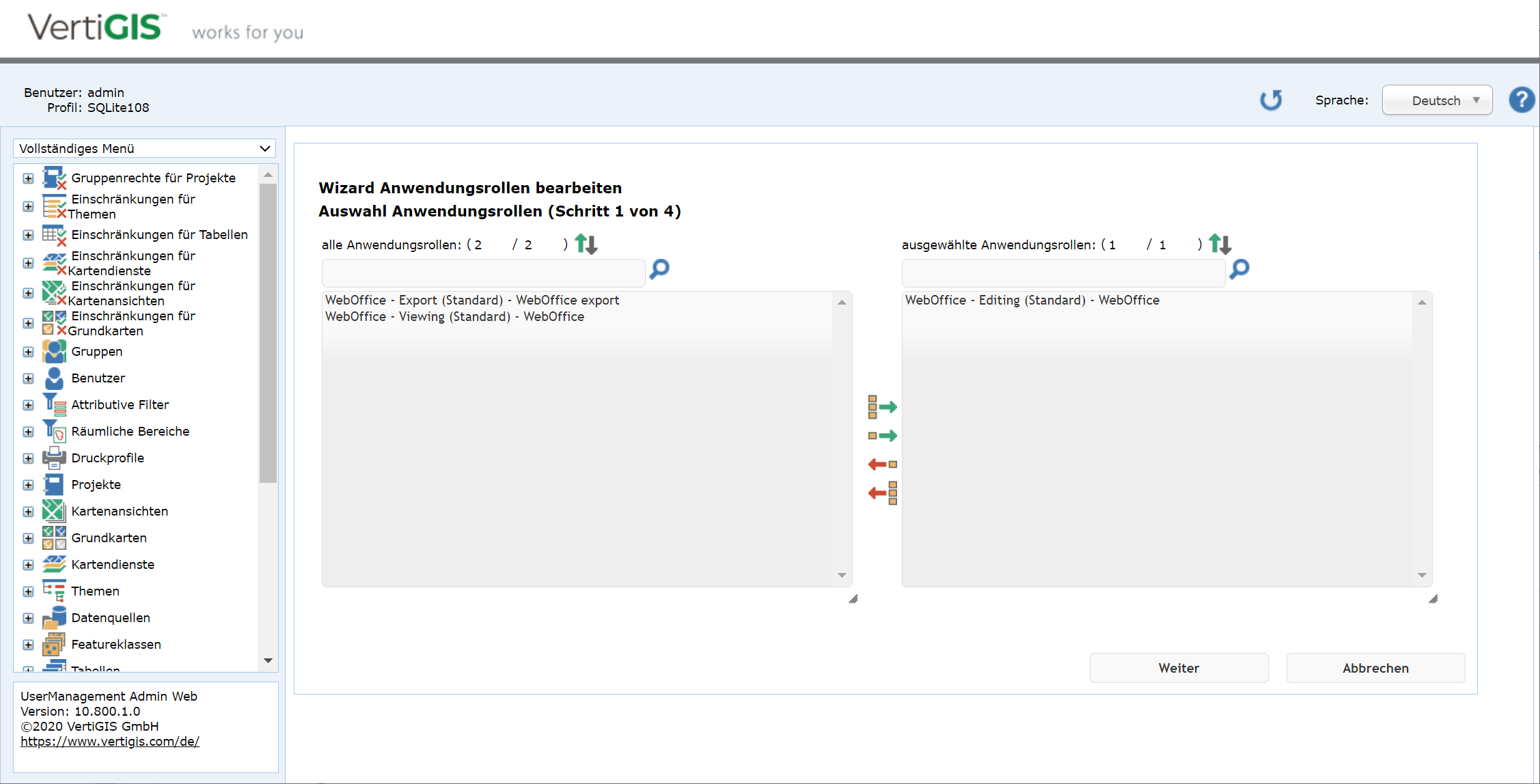
Task: Select the Benutzer person icon in sidebar
Action: [x=54, y=378]
